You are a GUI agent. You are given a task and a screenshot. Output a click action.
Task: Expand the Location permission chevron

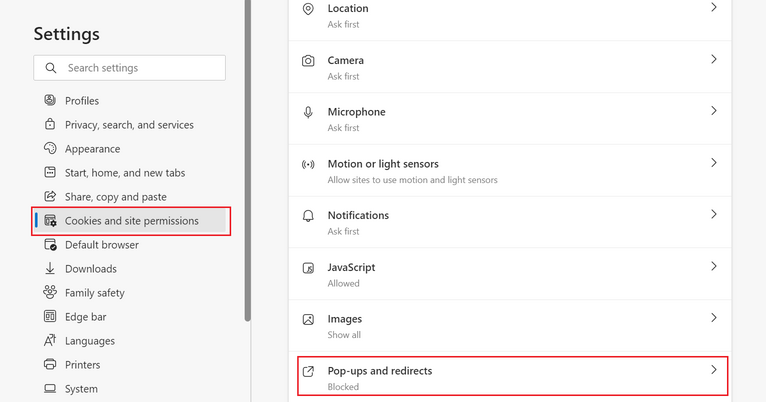pos(713,8)
